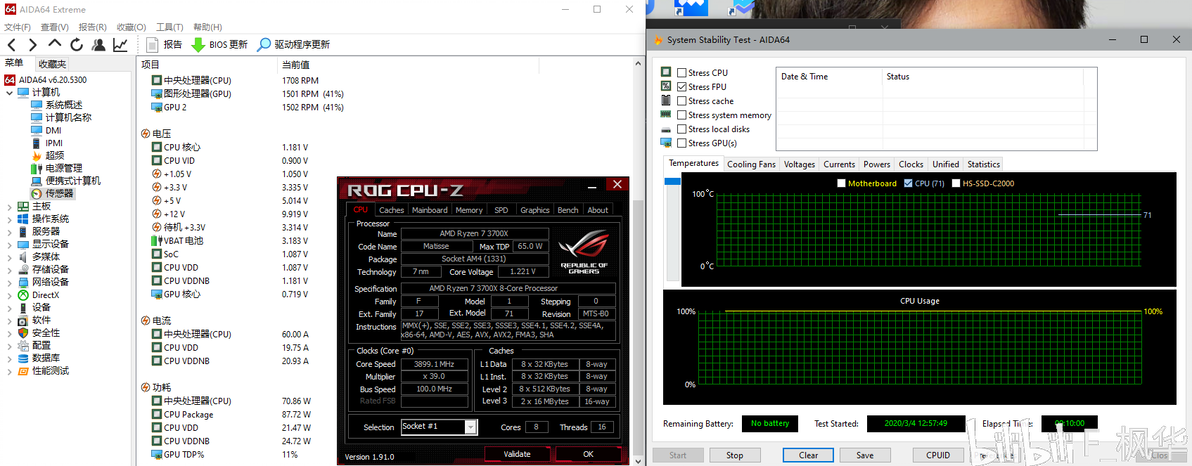This screenshot has width=1192, height=466.
Task: Uncheck the Stress FPU checkbox
Action: point(681,87)
